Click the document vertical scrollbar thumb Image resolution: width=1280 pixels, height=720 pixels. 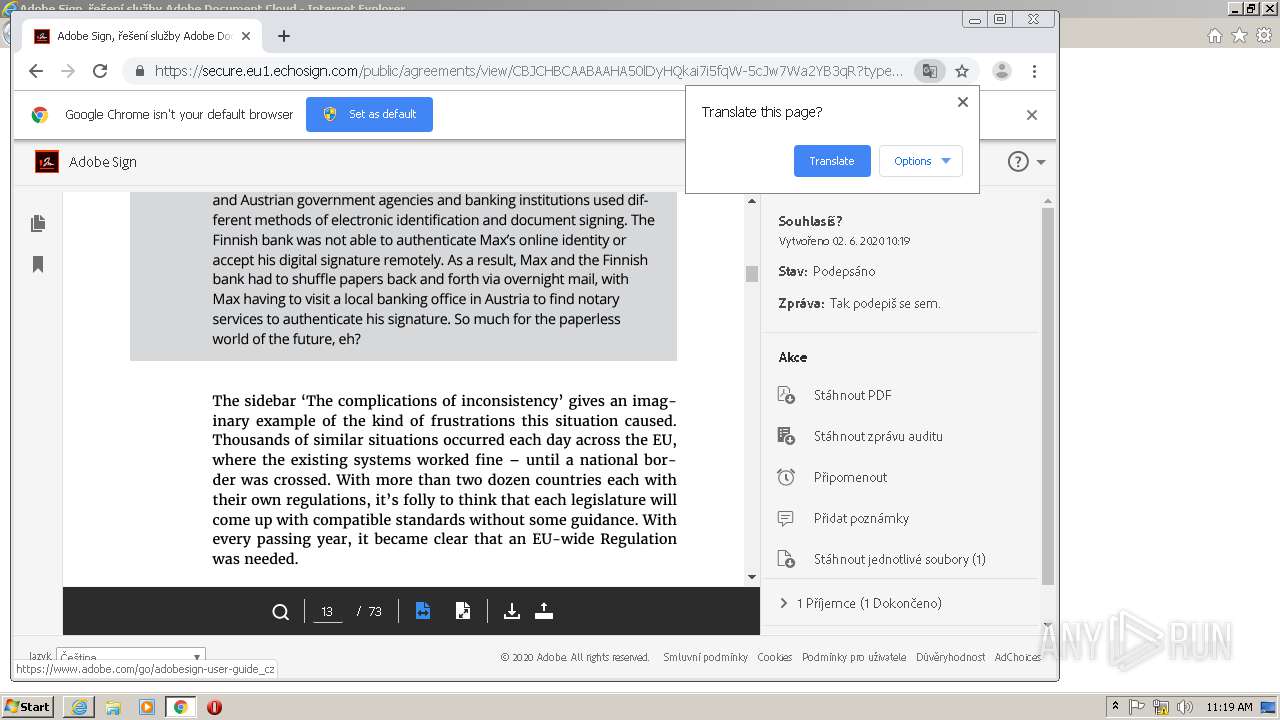(x=752, y=274)
